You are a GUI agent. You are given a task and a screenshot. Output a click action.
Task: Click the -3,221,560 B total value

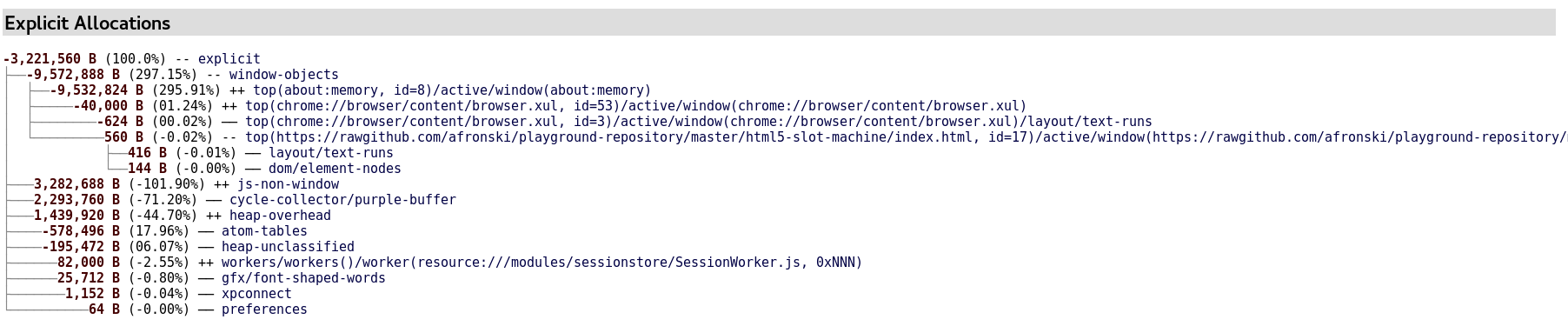click(50, 59)
